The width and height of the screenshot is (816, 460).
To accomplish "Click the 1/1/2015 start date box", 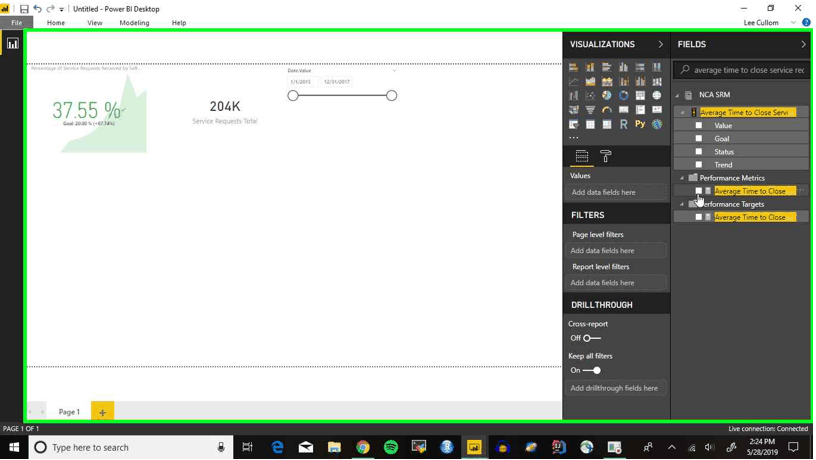I will pyautogui.click(x=301, y=82).
